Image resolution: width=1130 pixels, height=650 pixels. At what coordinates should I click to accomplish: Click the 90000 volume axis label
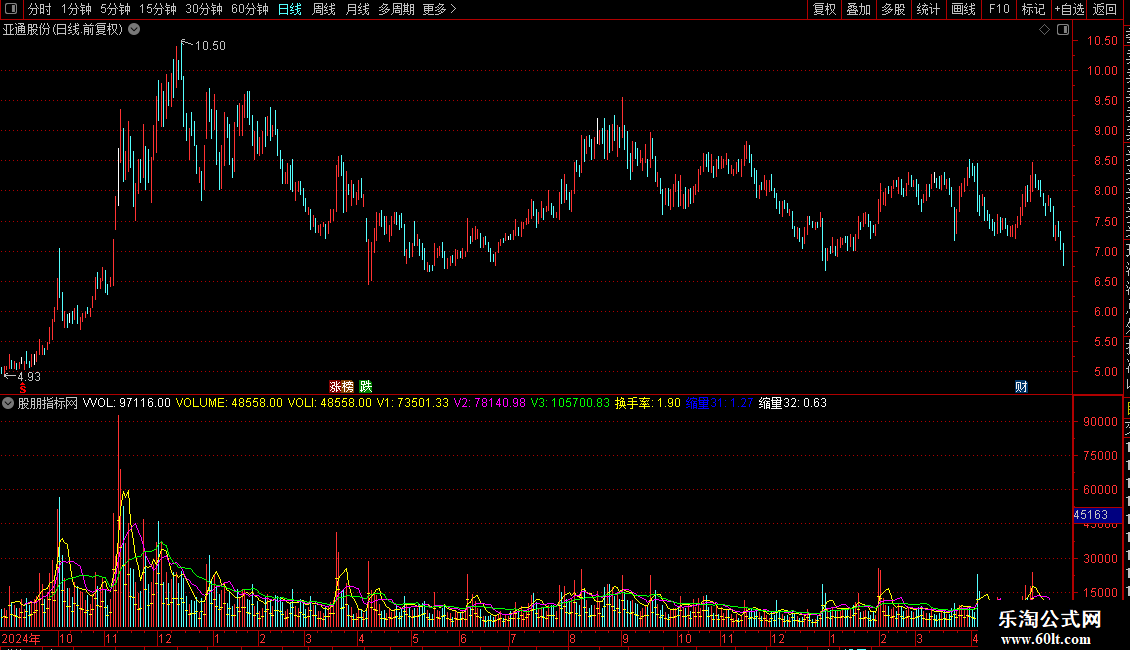click(1100, 422)
